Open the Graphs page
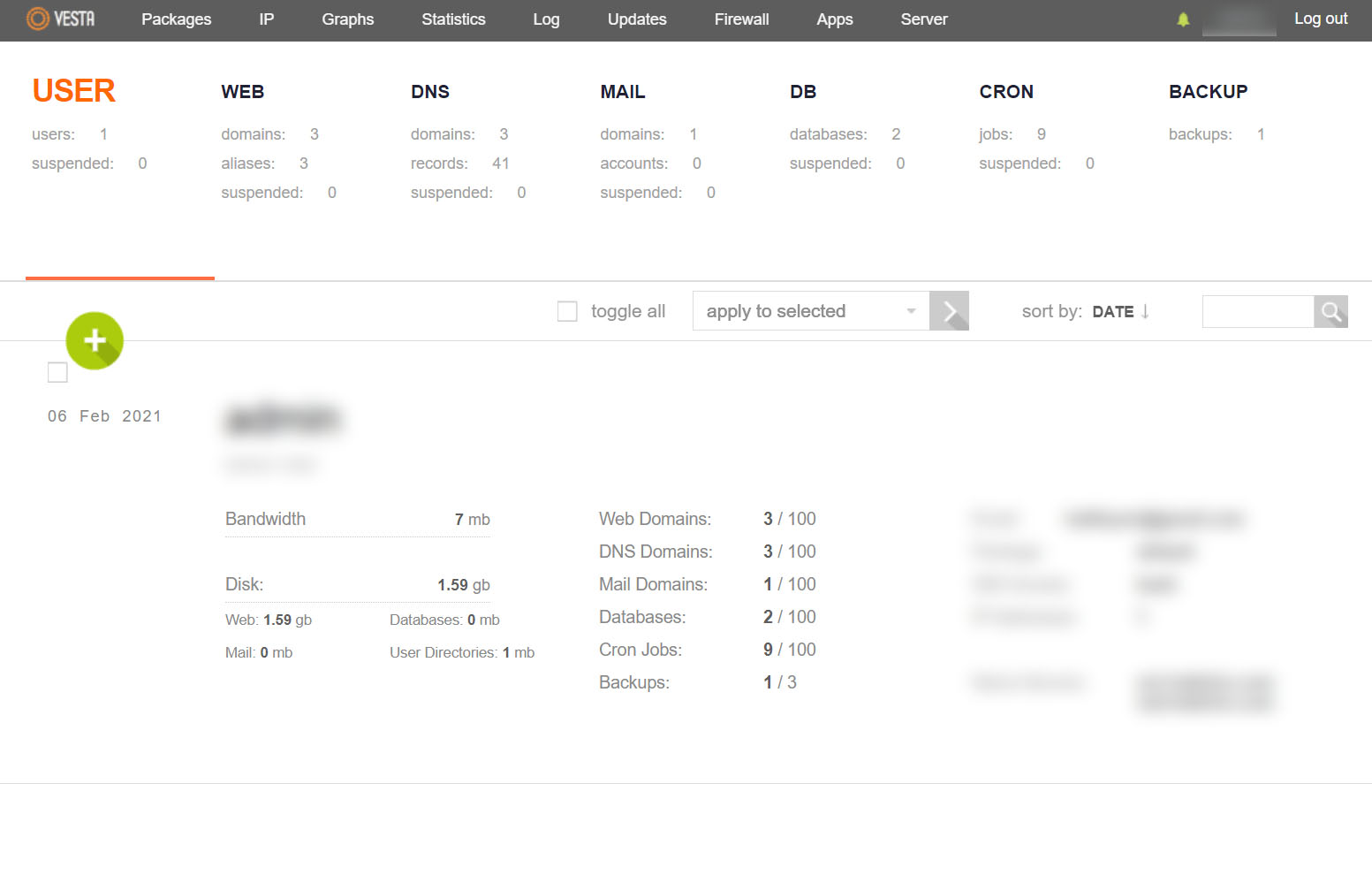The width and height of the screenshot is (1372, 875). click(347, 19)
